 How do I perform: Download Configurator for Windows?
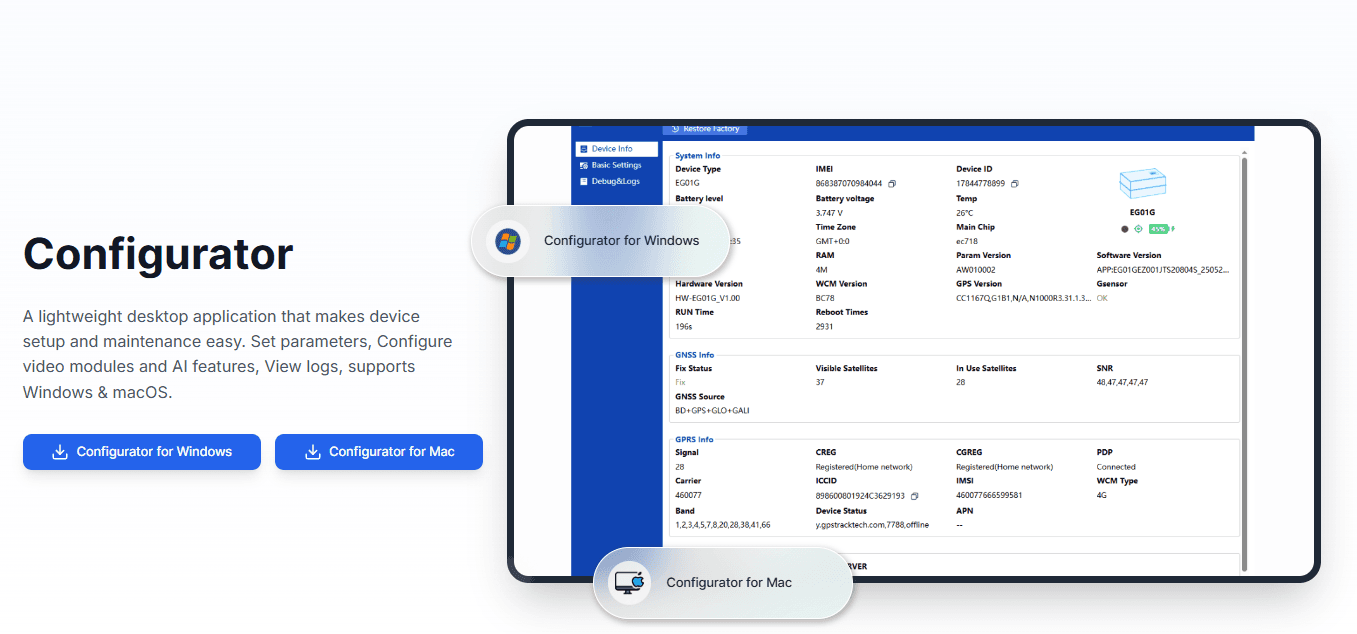pos(142,452)
